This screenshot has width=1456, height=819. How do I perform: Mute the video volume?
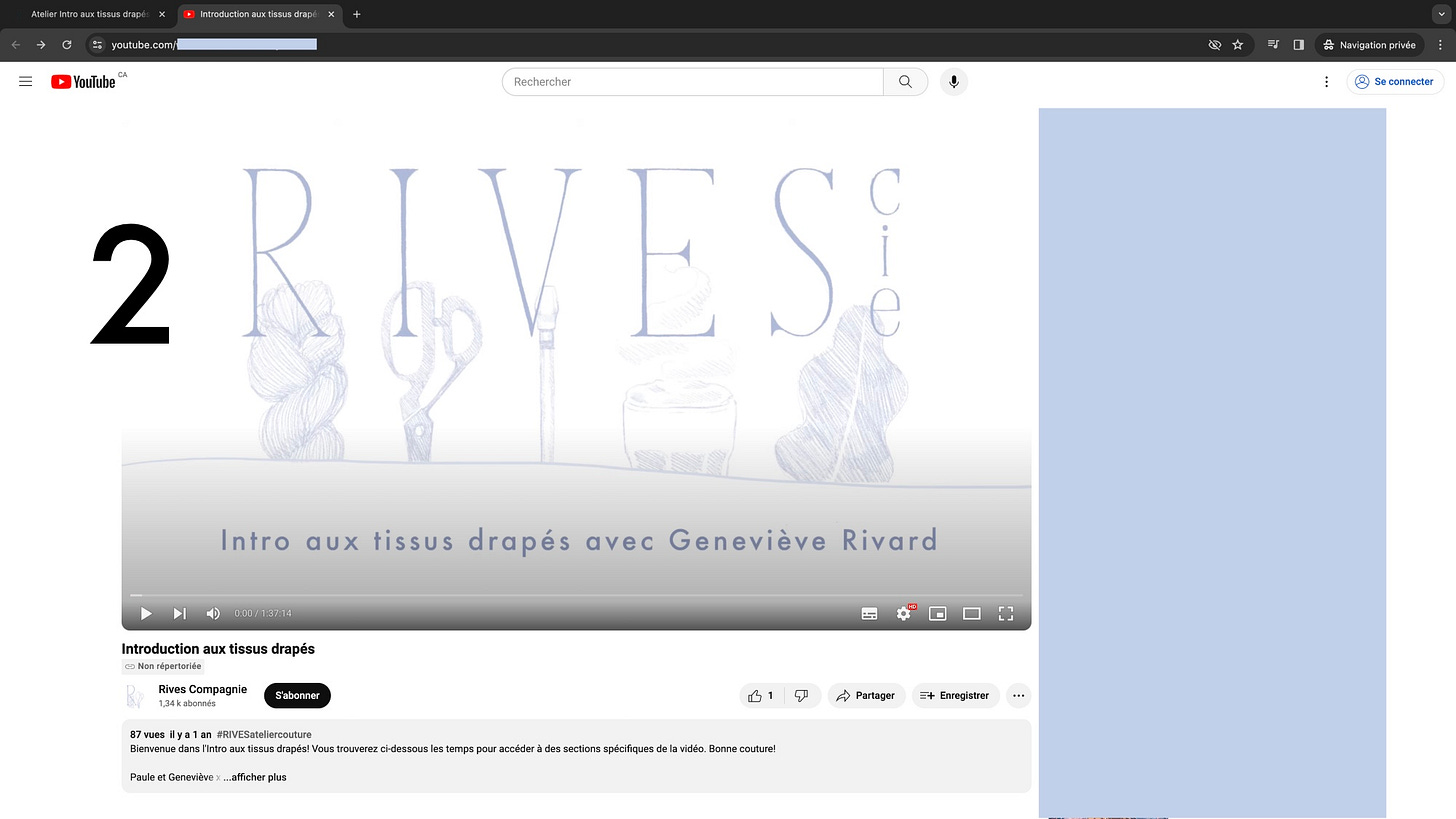pos(213,613)
